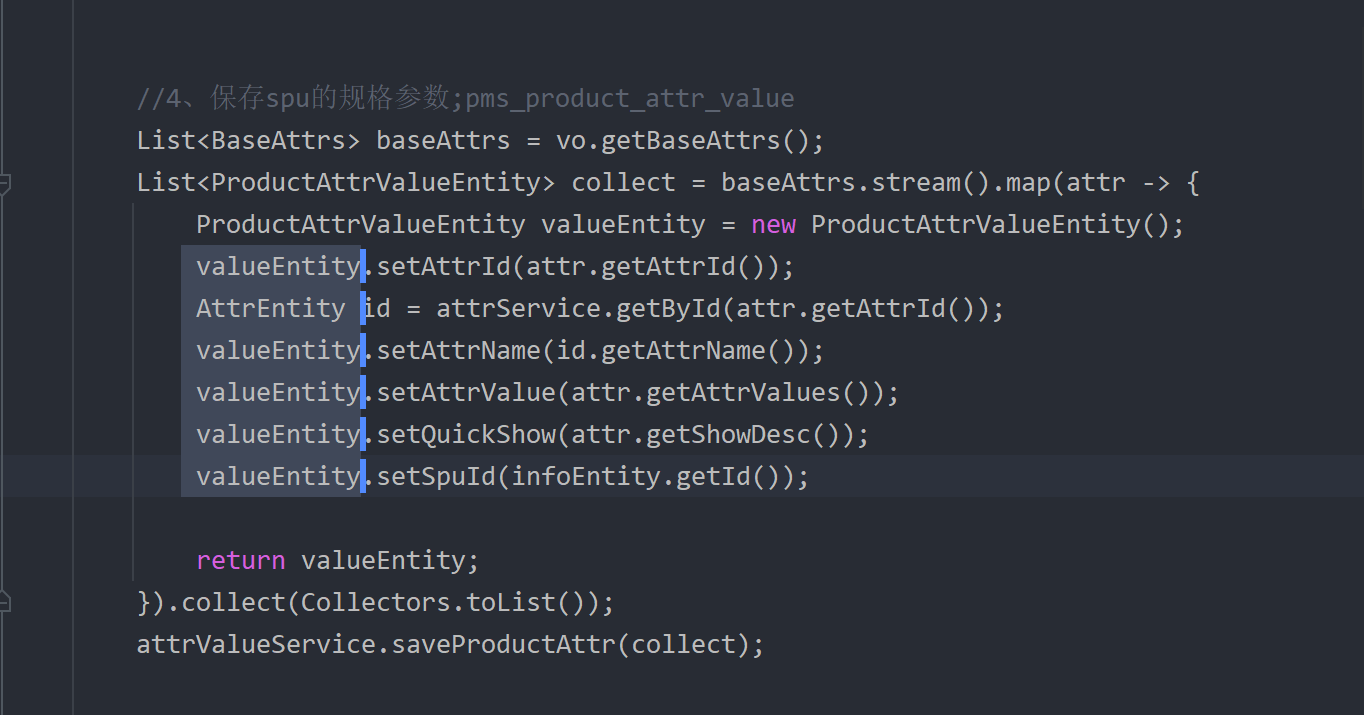Click 'toList' method call
The image size is (1364, 715).
[511, 602]
